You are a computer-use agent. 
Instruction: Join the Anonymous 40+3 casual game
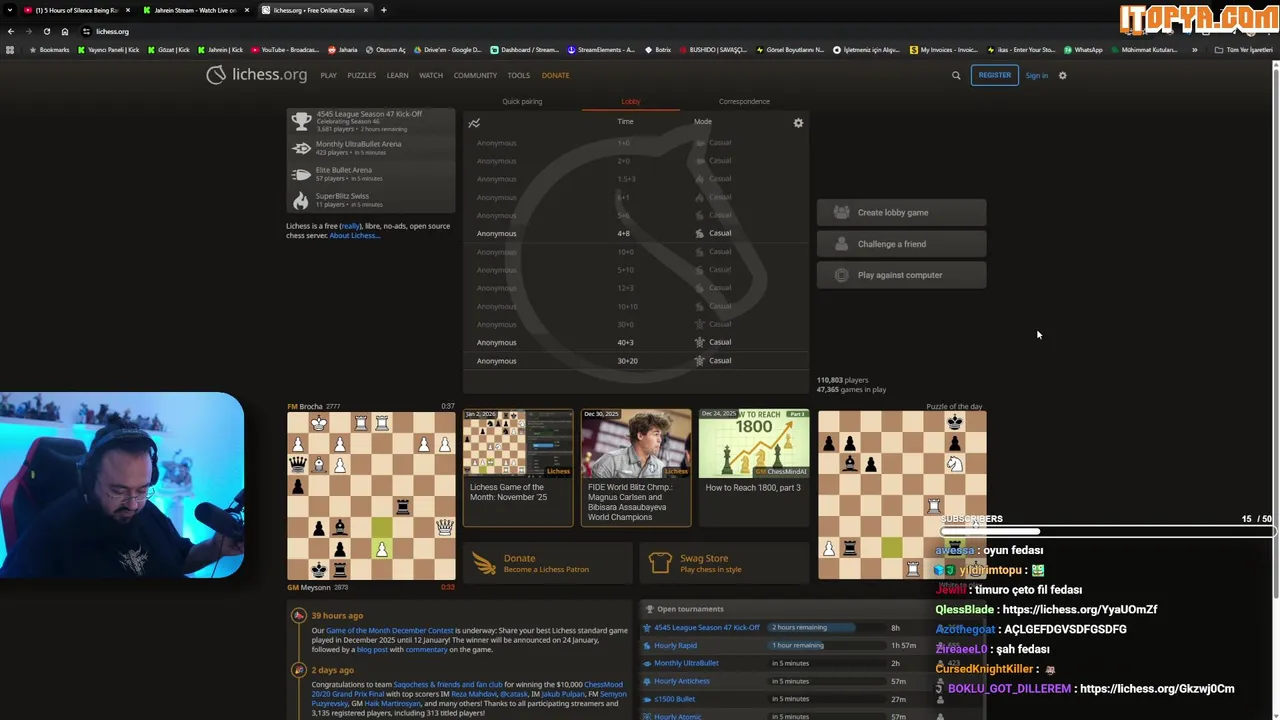click(636, 342)
